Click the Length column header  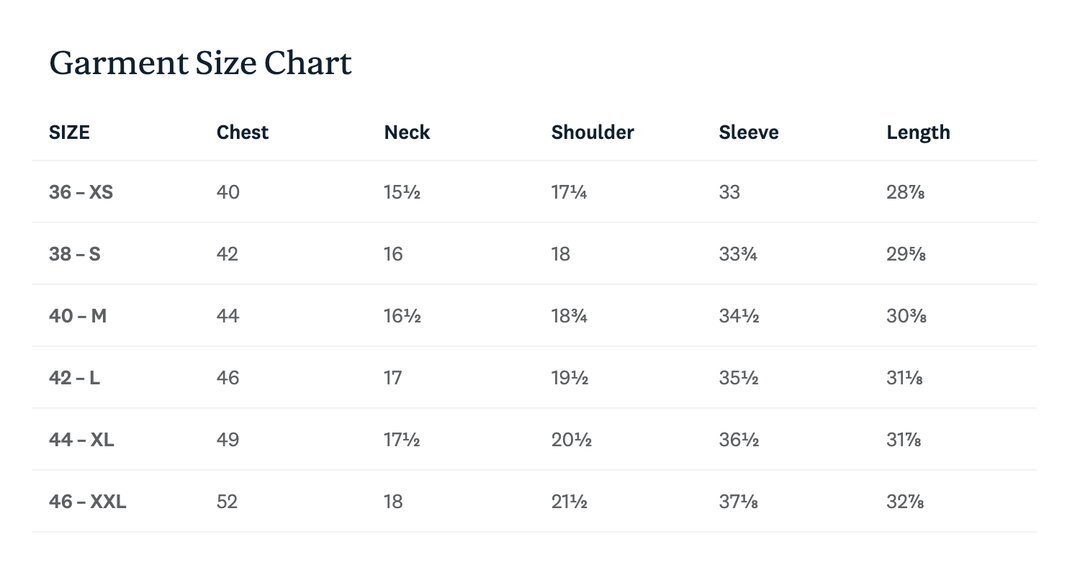pyautogui.click(x=918, y=133)
